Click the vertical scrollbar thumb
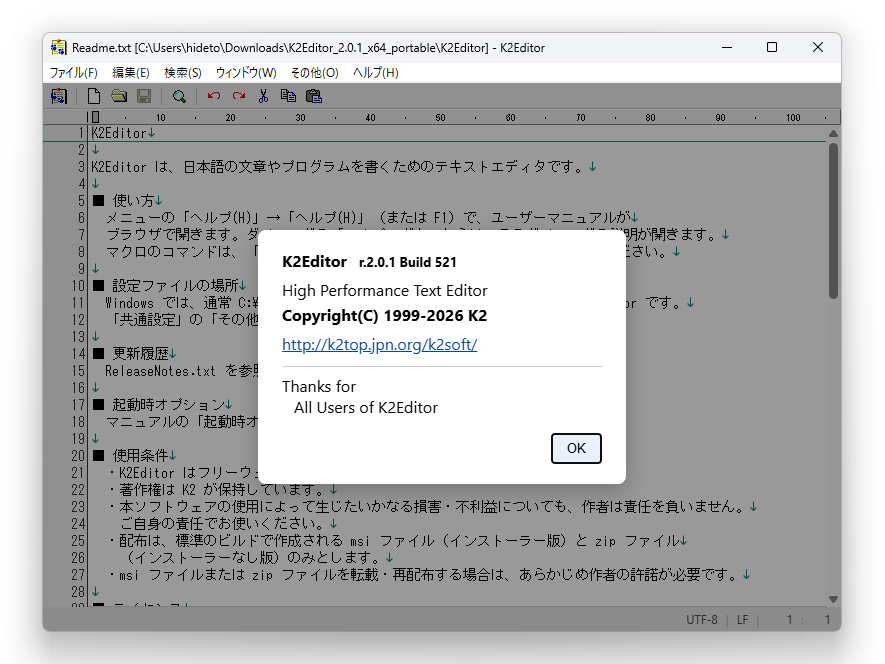 pos(833,220)
